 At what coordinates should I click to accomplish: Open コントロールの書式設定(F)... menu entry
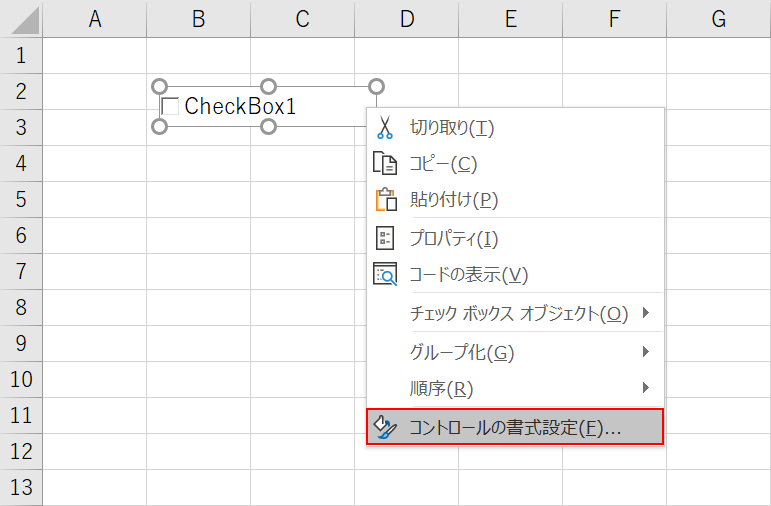(x=515, y=427)
